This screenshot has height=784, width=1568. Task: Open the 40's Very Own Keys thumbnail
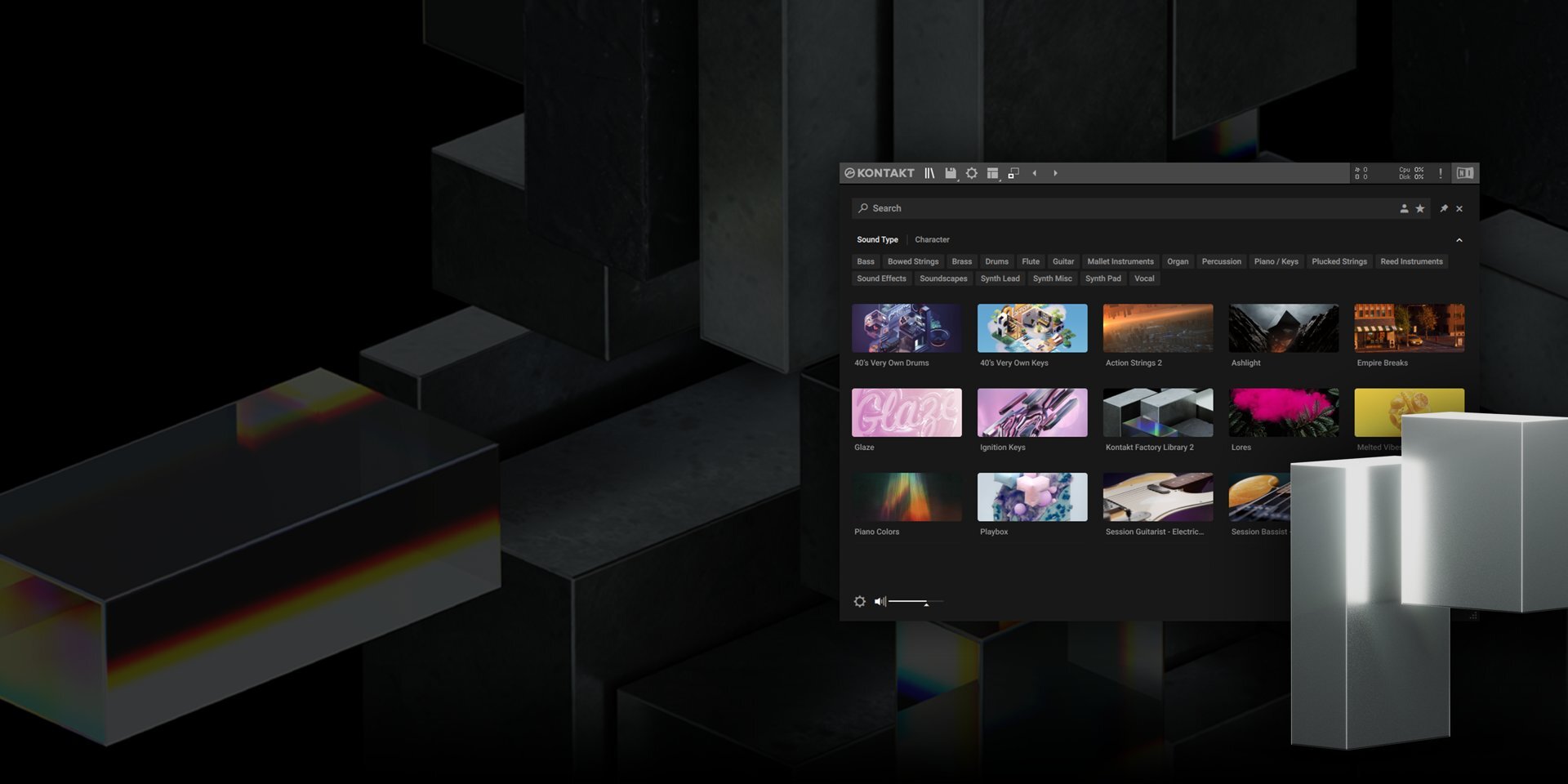click(1032, 328)
